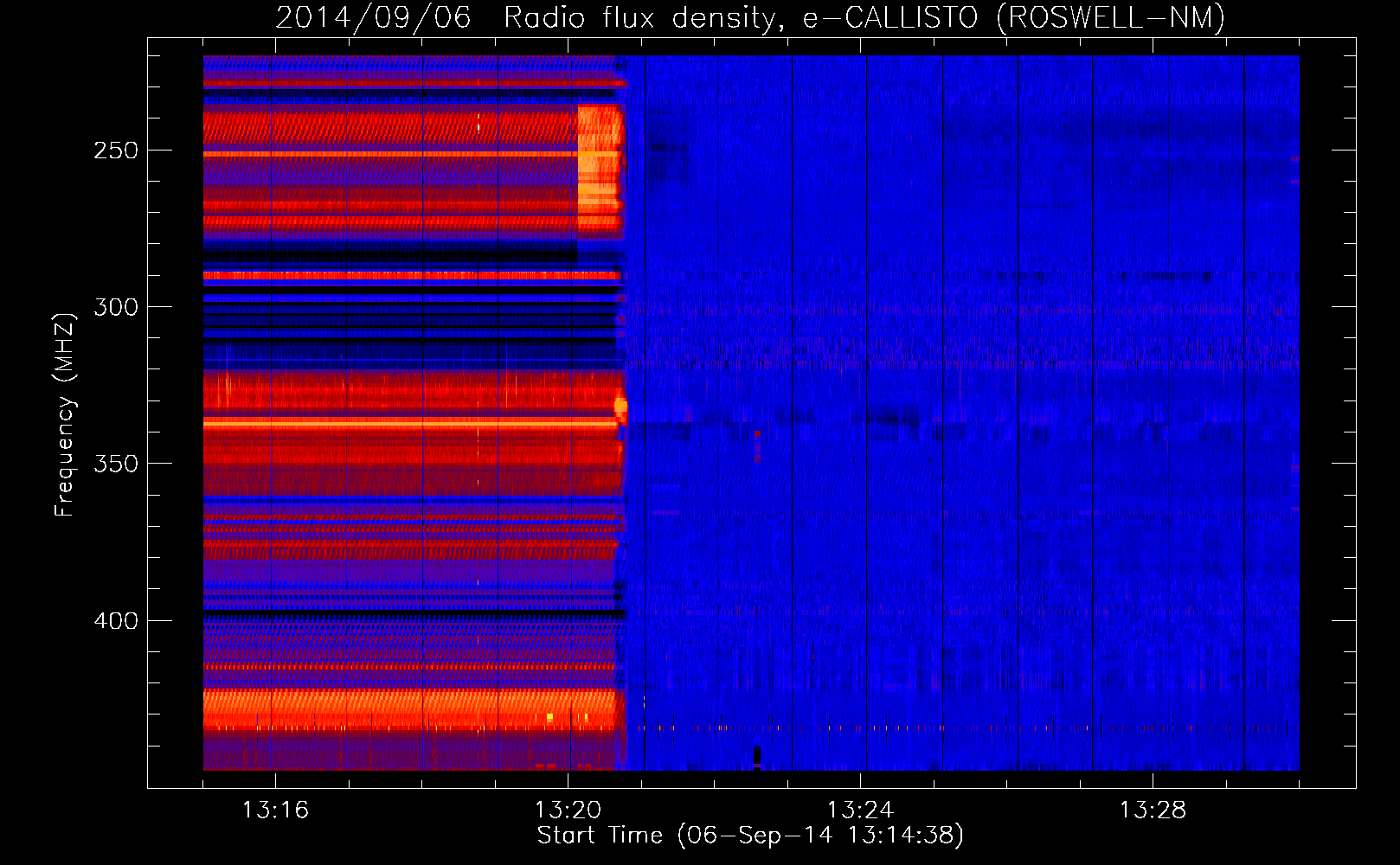Click the 'Start Time (06-Sep-14 13:14:38)' label
The height and width of the screenshot is (865, 1400).
pyautogui.click(x=750, y=836)
